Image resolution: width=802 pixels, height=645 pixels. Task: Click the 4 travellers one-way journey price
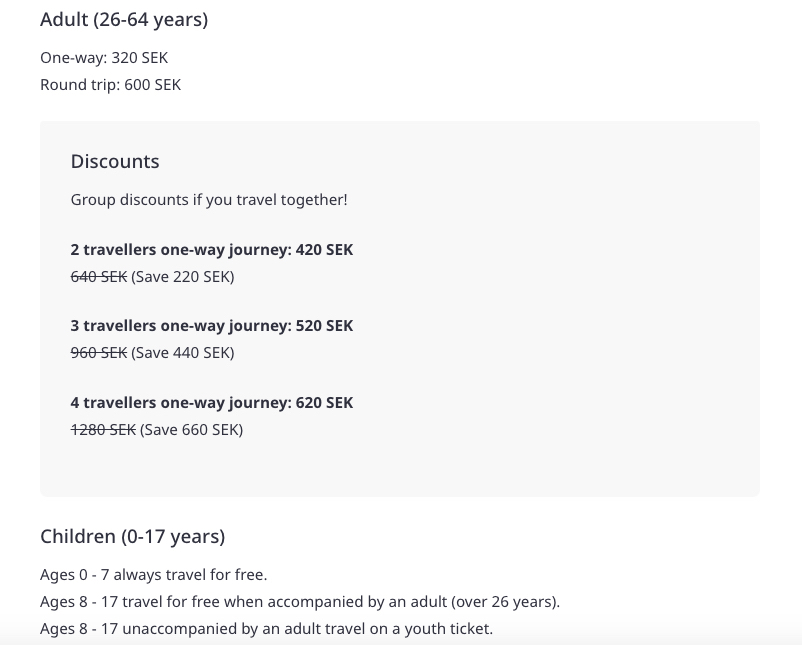coord(212,403)
